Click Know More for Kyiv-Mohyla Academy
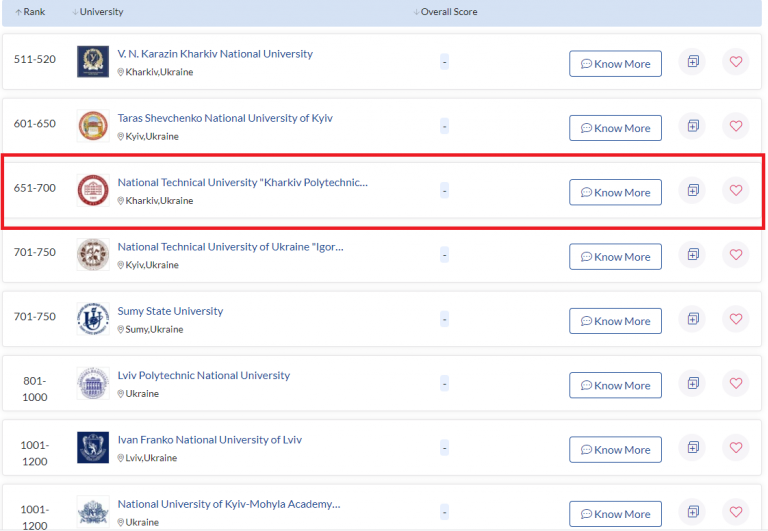 click(615, 514)
